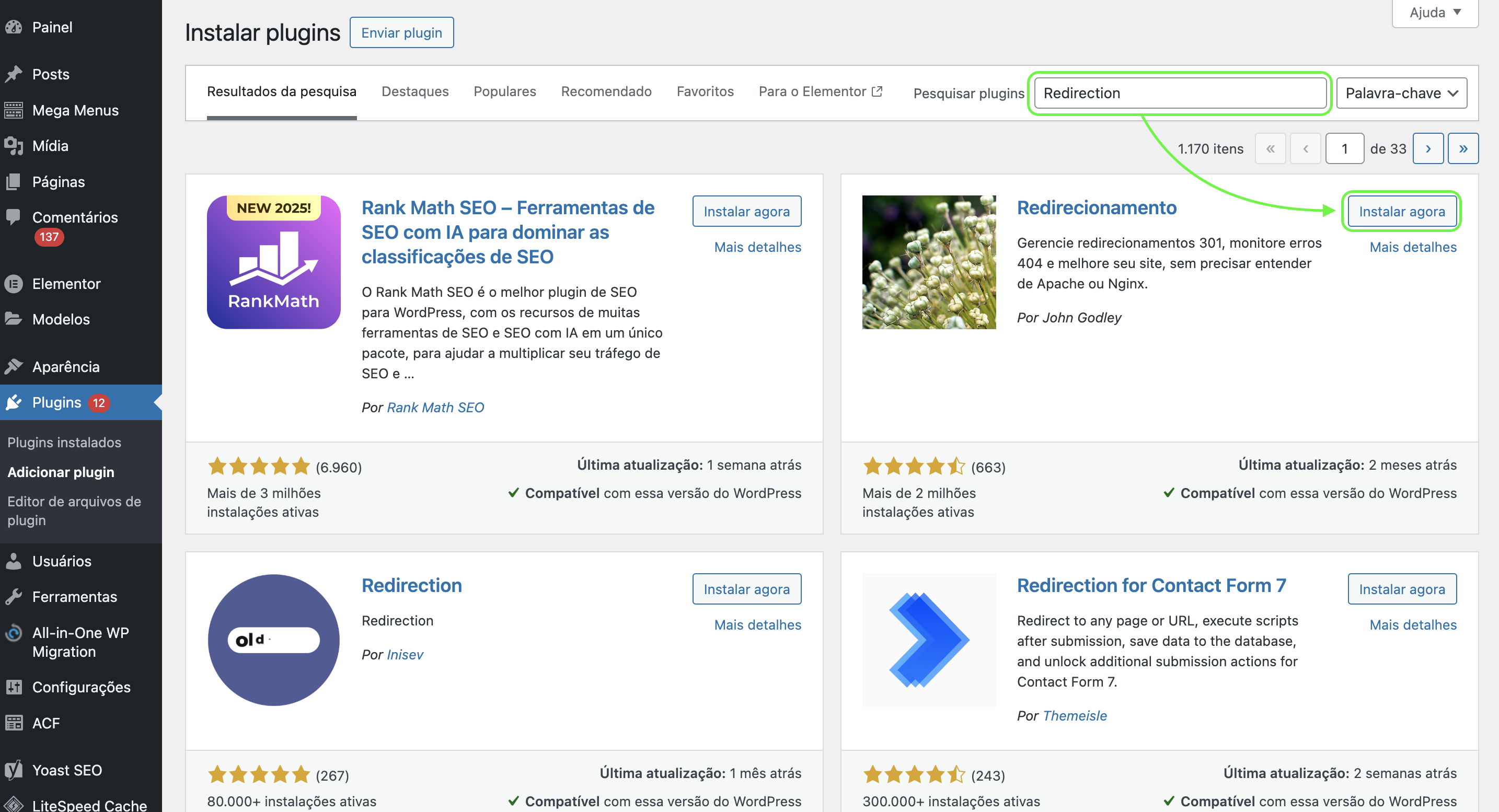This screenshot has width=1499, height=812.
Task: Click the Mega Menus icon
Action: (x=14, y=110)
